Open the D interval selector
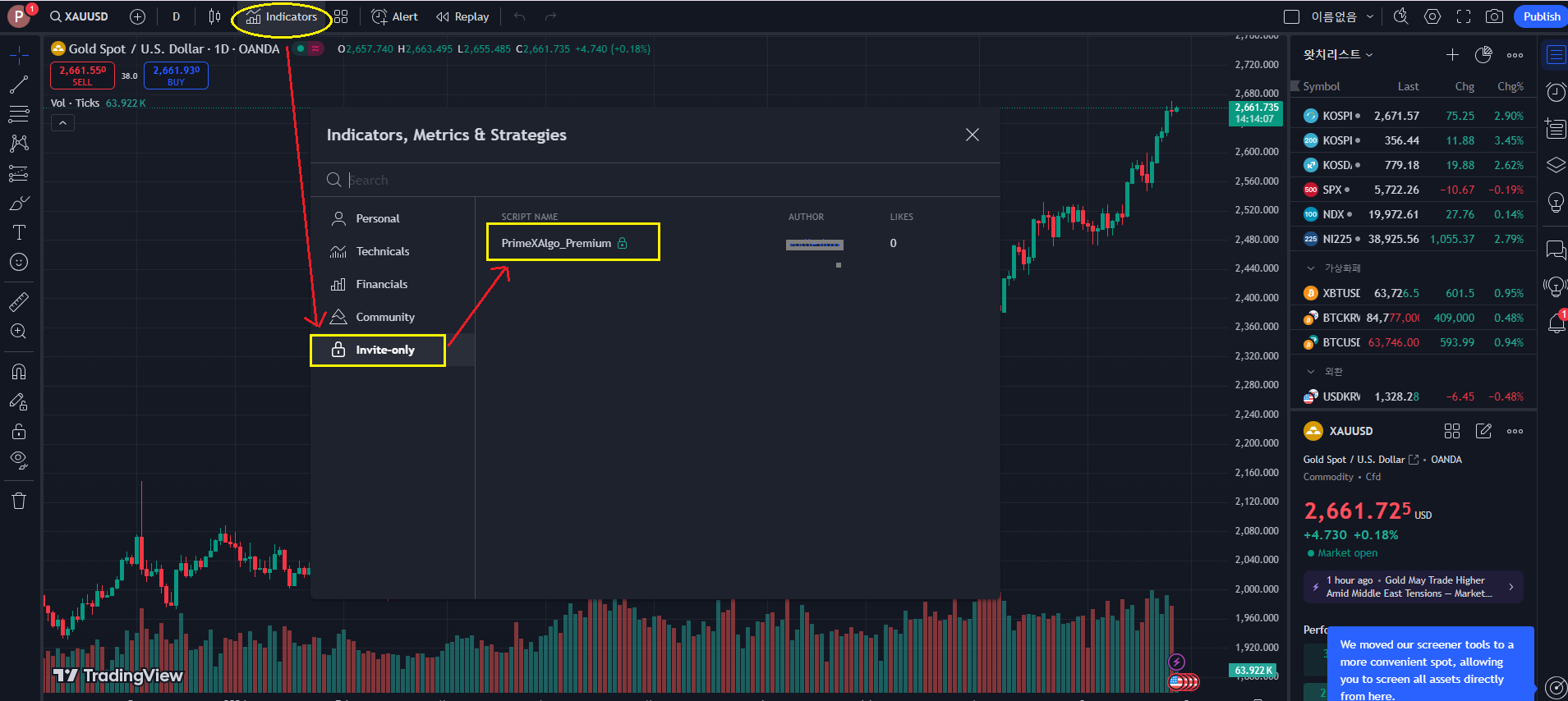Image resolution: width=1568 pixels, height=701 pixels. coord(176,16)
